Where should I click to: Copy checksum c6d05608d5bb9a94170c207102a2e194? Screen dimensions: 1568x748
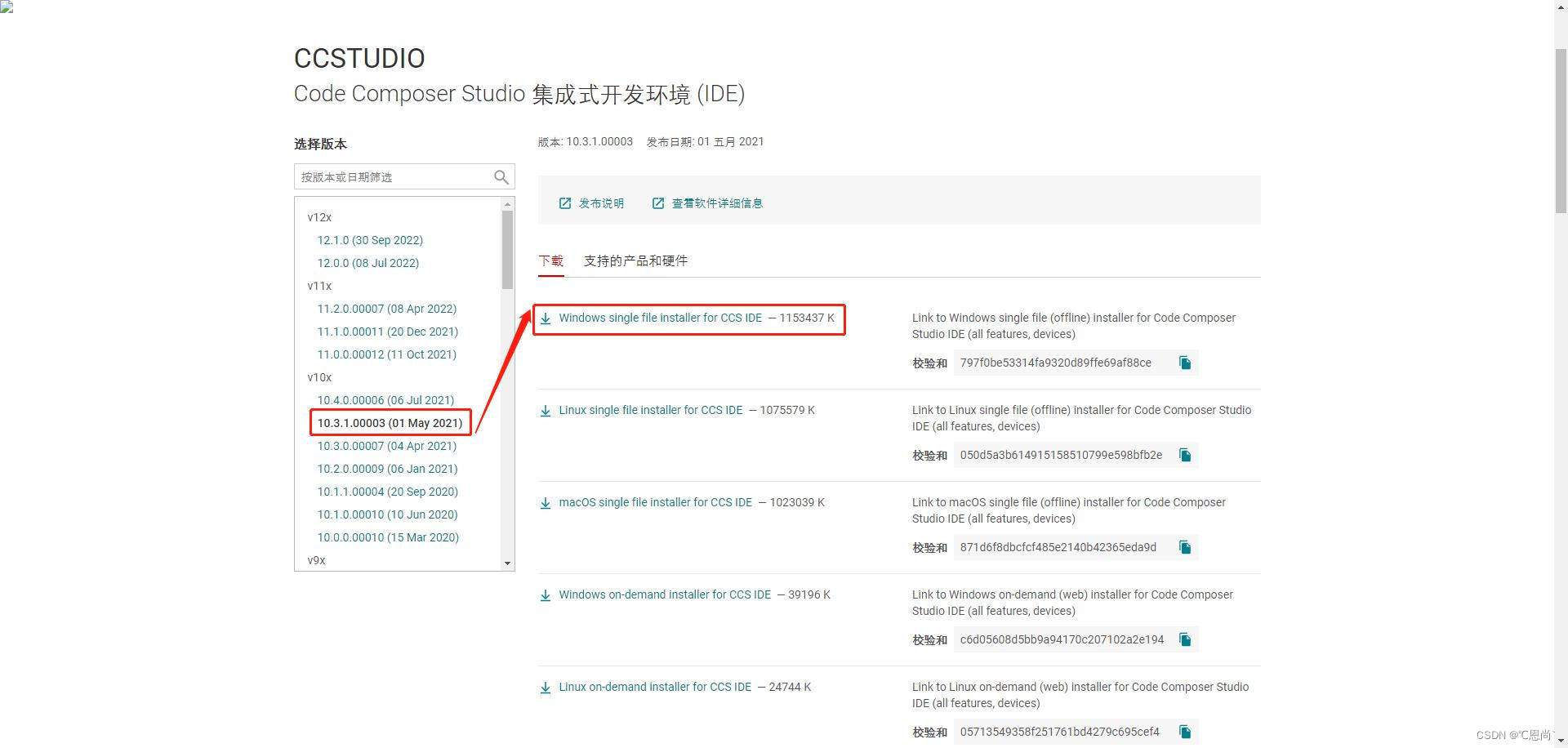[1185, 639]
